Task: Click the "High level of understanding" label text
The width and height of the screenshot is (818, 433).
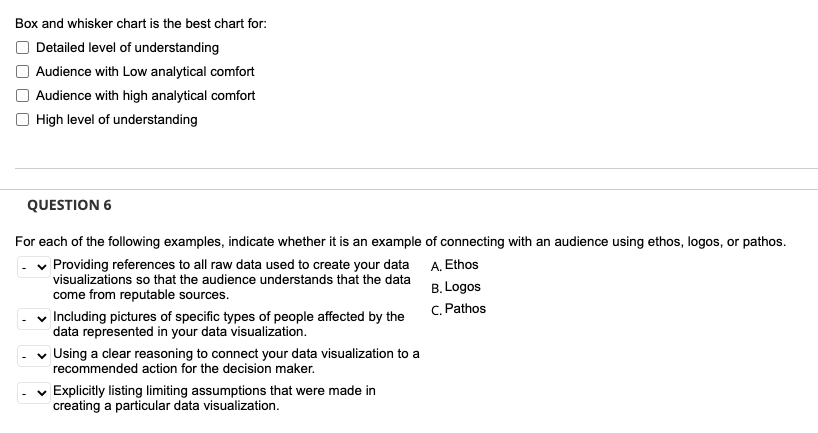Action: coord(116,120)
